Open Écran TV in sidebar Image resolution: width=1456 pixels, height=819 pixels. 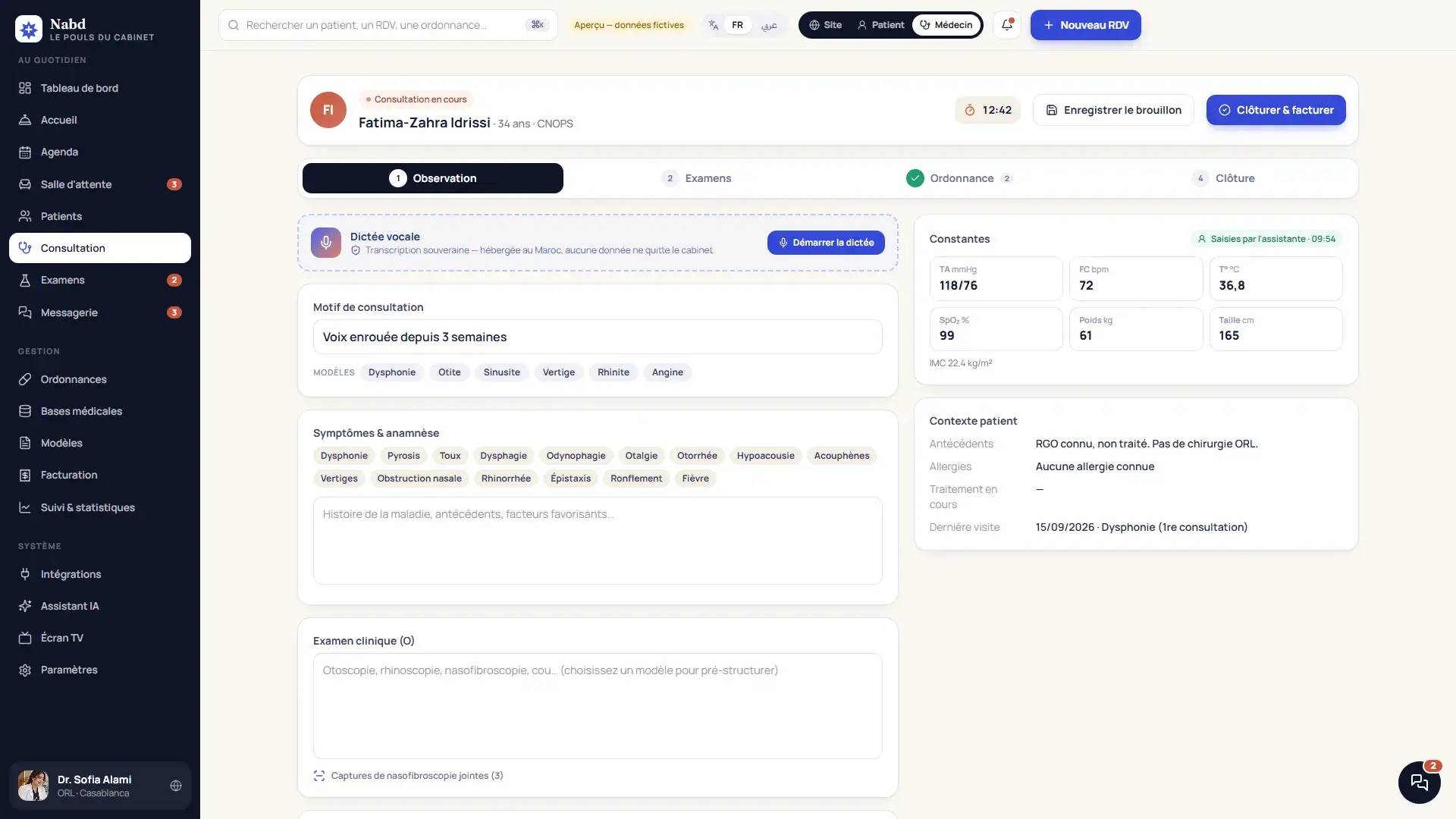100,638
